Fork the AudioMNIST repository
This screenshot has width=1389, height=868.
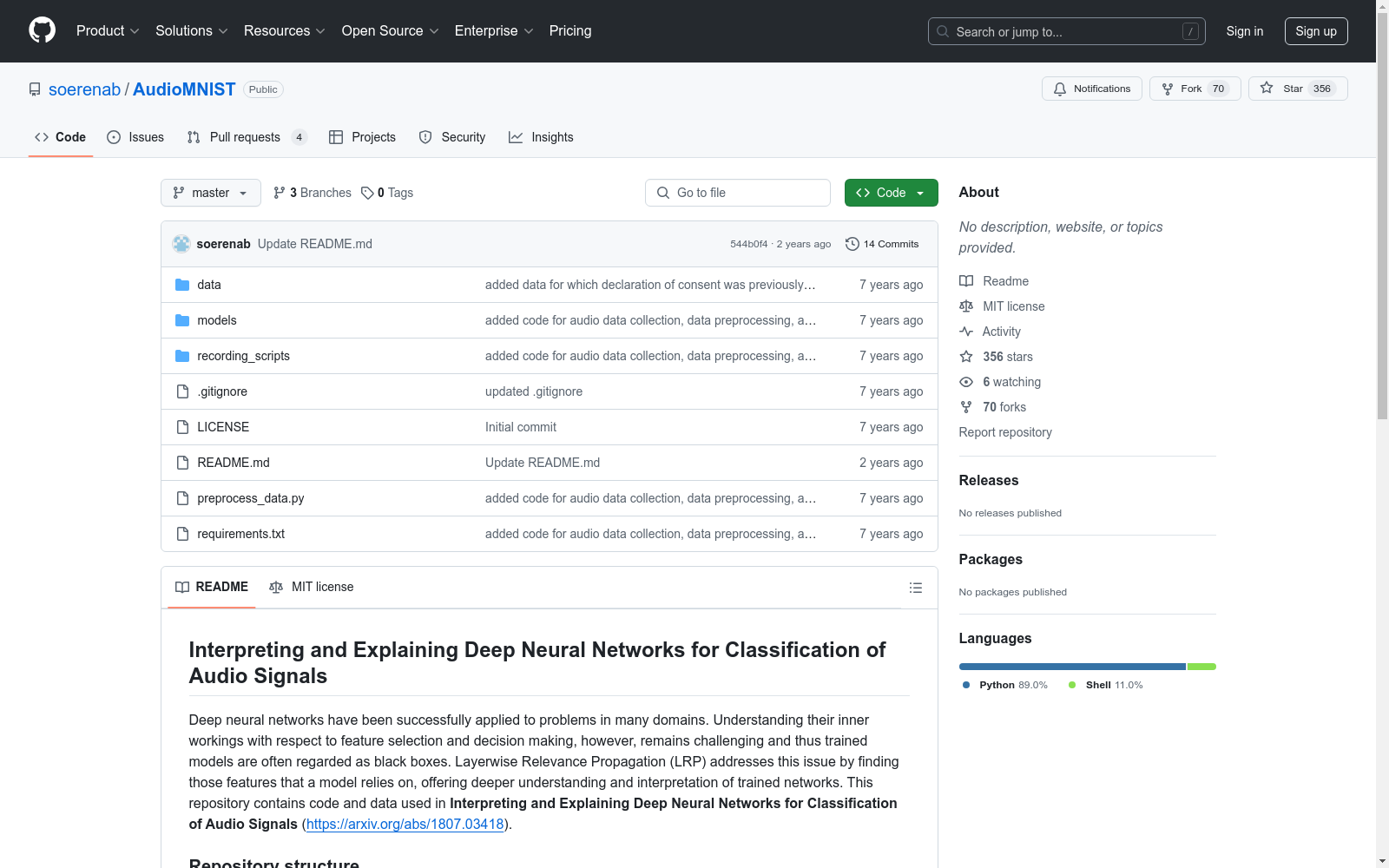pyautogui.click(x=1195, y=89)
